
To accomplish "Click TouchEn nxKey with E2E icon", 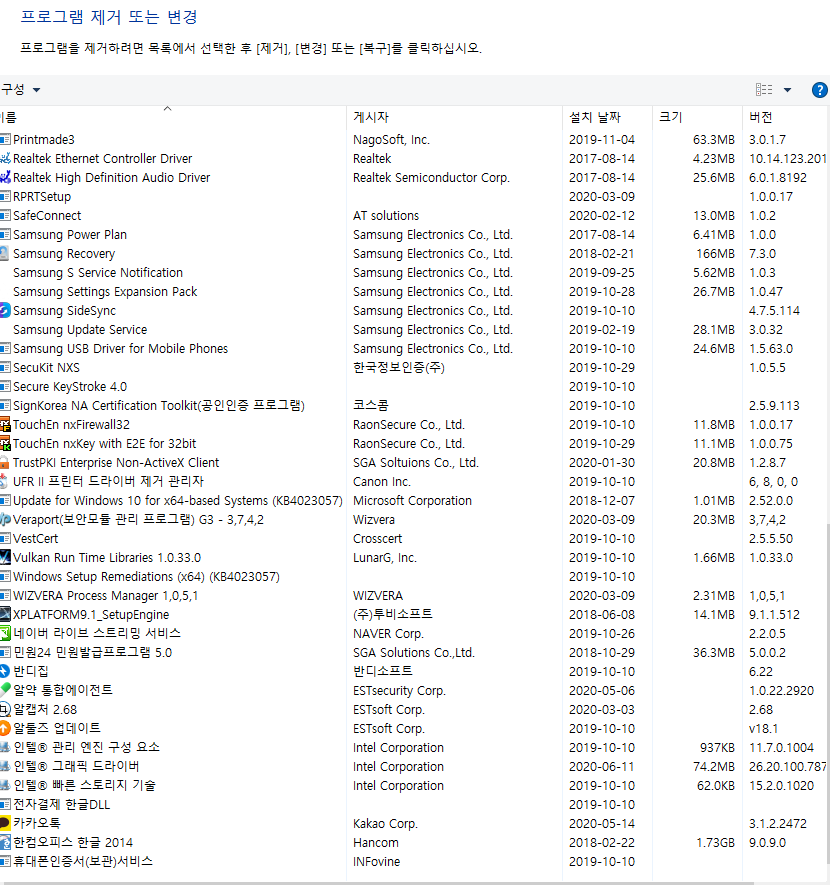I will 5,444.
